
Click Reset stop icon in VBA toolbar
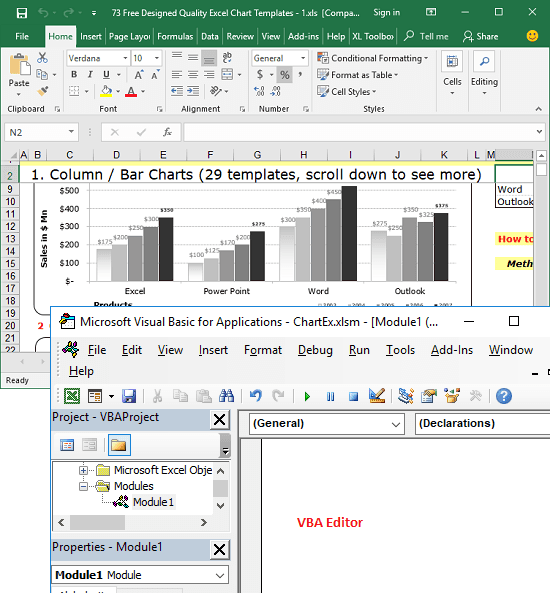(353, 396)
